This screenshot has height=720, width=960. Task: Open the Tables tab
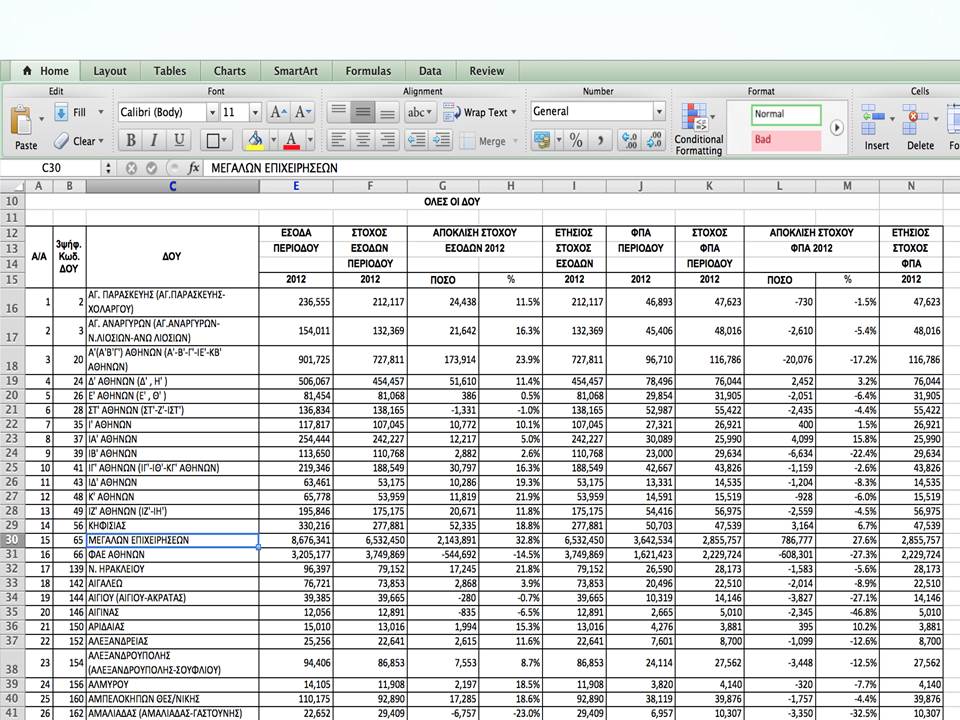(170, 71)
